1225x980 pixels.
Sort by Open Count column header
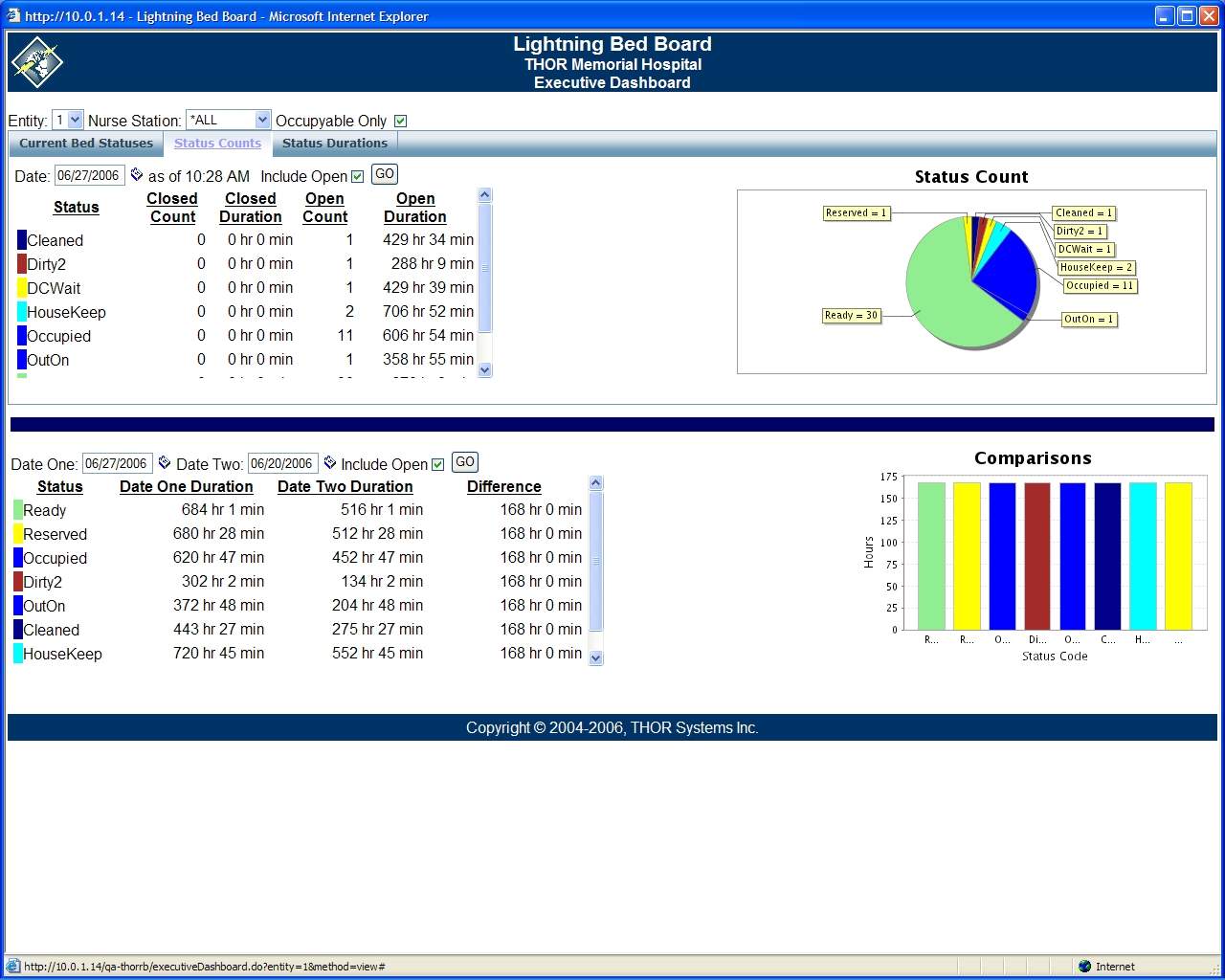pyautogui.click(x=325, y=208)
